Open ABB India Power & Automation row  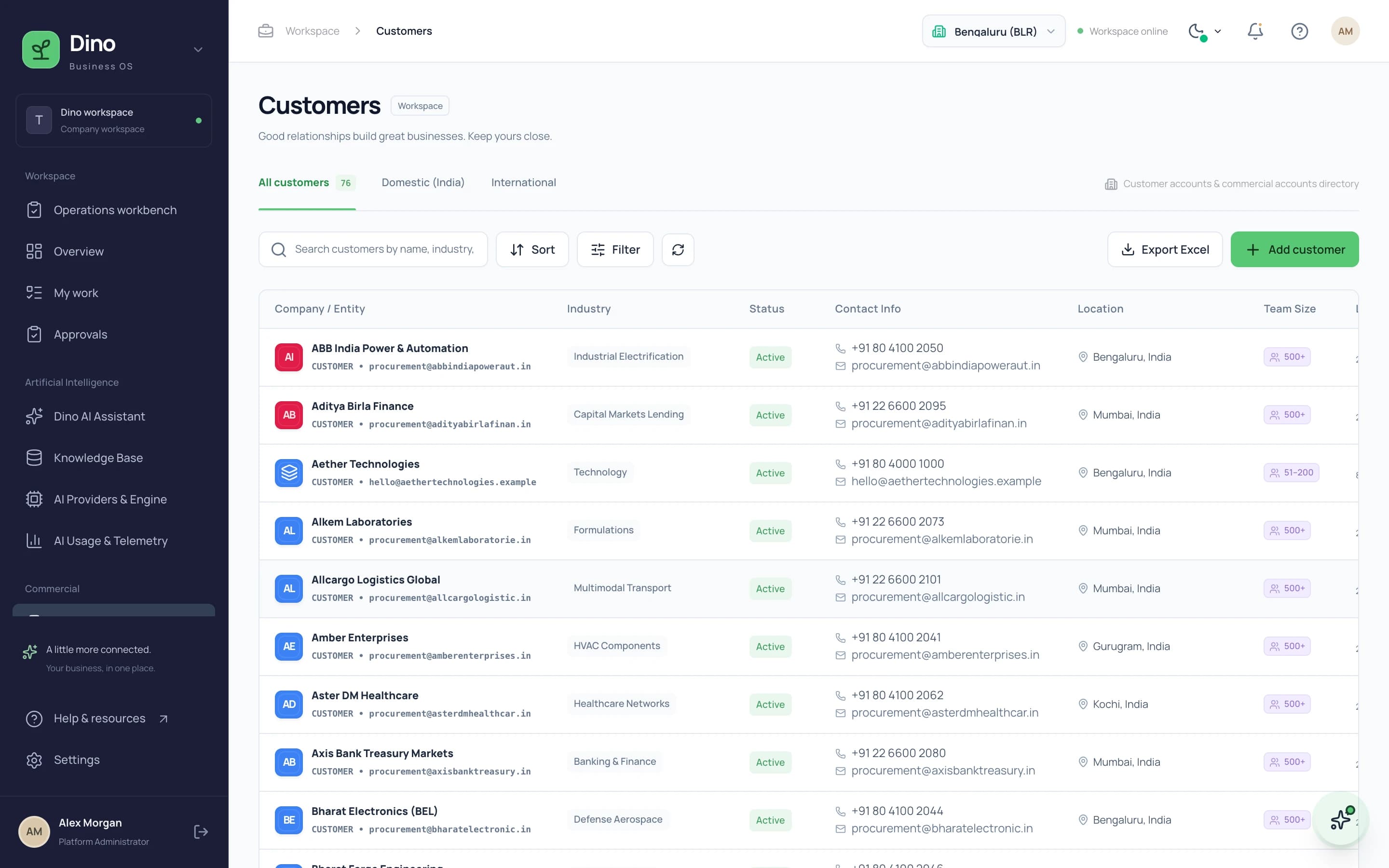(808, 357)
